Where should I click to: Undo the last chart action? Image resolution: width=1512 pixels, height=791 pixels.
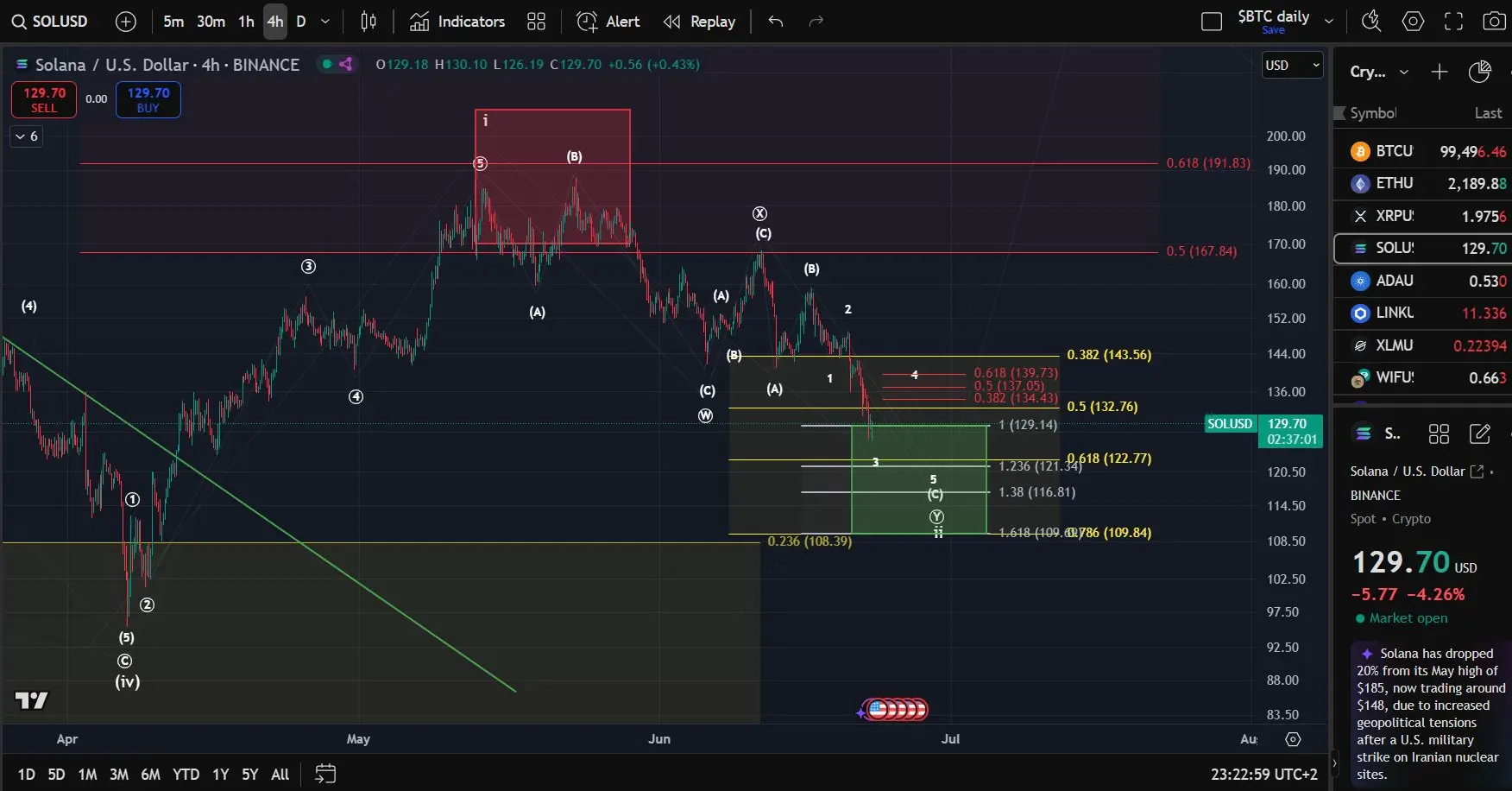click(776, 22)
